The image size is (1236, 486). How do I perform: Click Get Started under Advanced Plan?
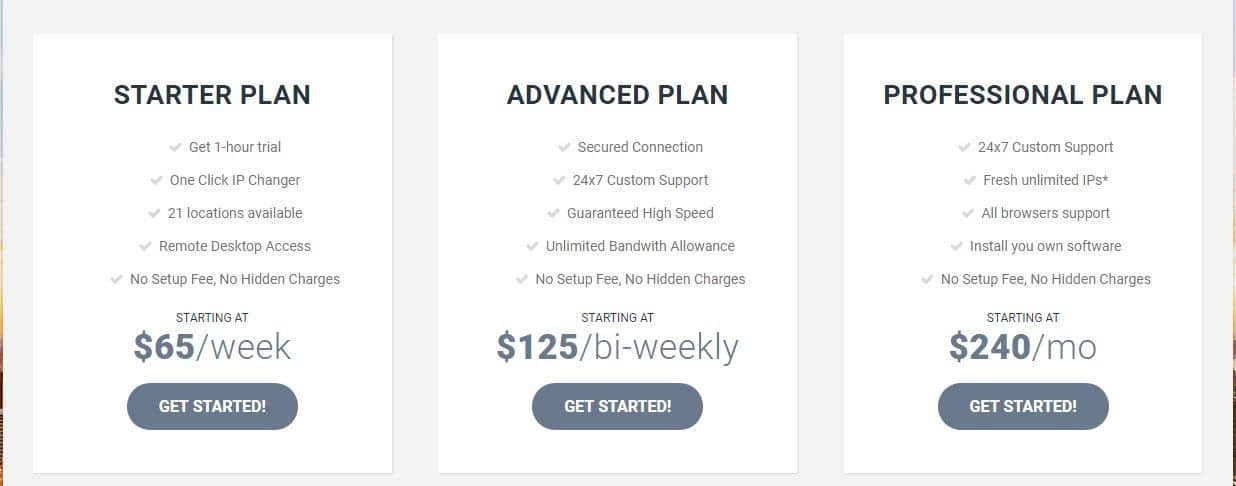(x=617, y=406)
